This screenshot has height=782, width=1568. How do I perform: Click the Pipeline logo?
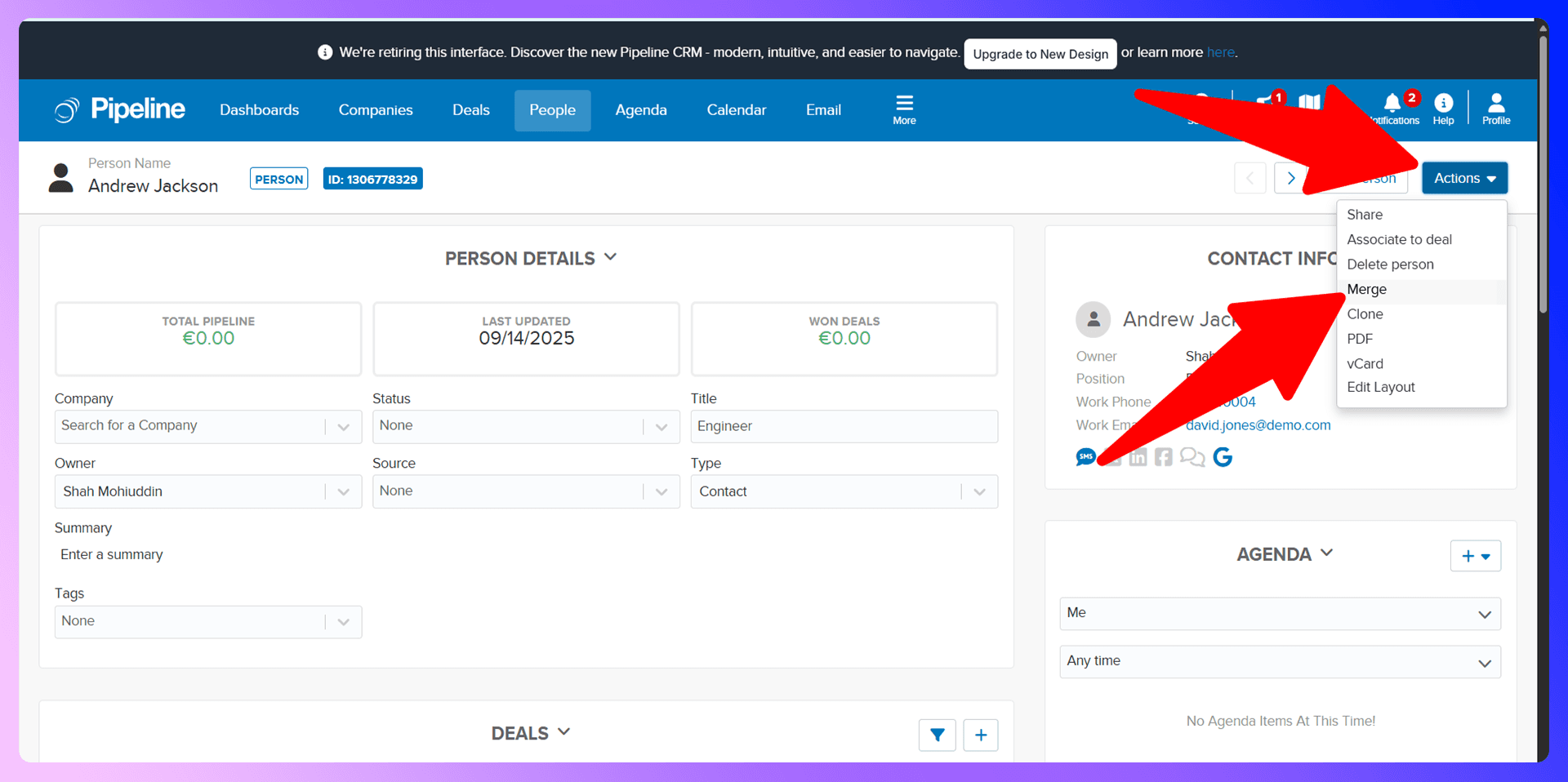[120, 109]
